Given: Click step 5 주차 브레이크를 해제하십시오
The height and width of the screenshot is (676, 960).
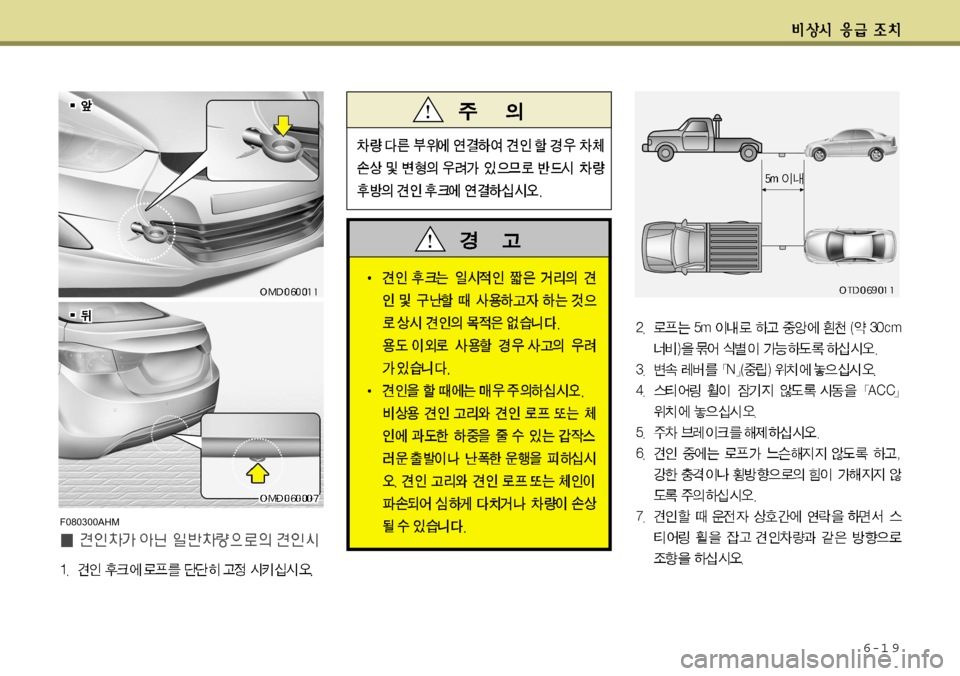Looking at the screenshot, I should click(727, 432).
